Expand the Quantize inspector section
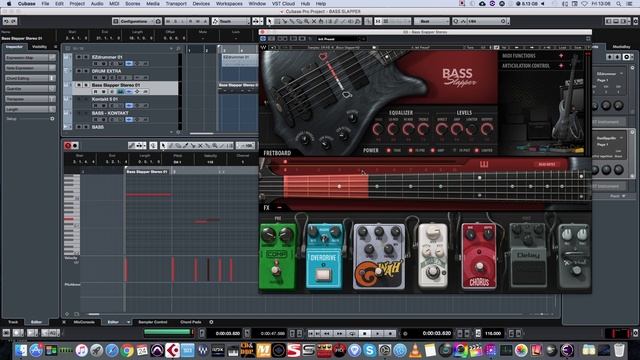The image size is (640, 360). tap(31, 88)
